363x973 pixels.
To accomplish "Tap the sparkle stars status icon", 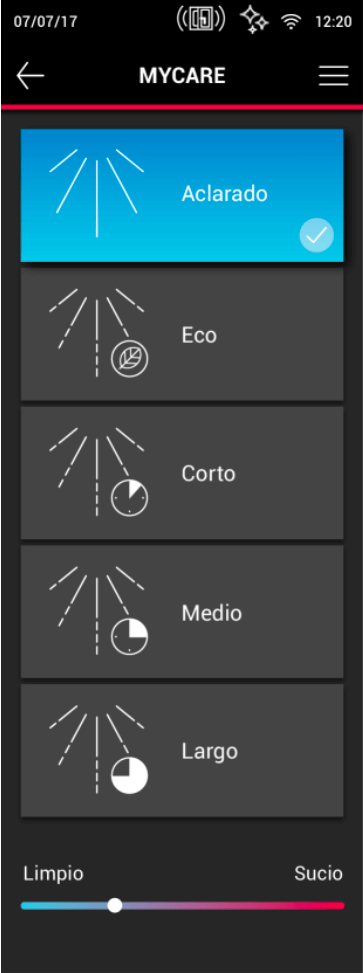I will click(254, 20).
